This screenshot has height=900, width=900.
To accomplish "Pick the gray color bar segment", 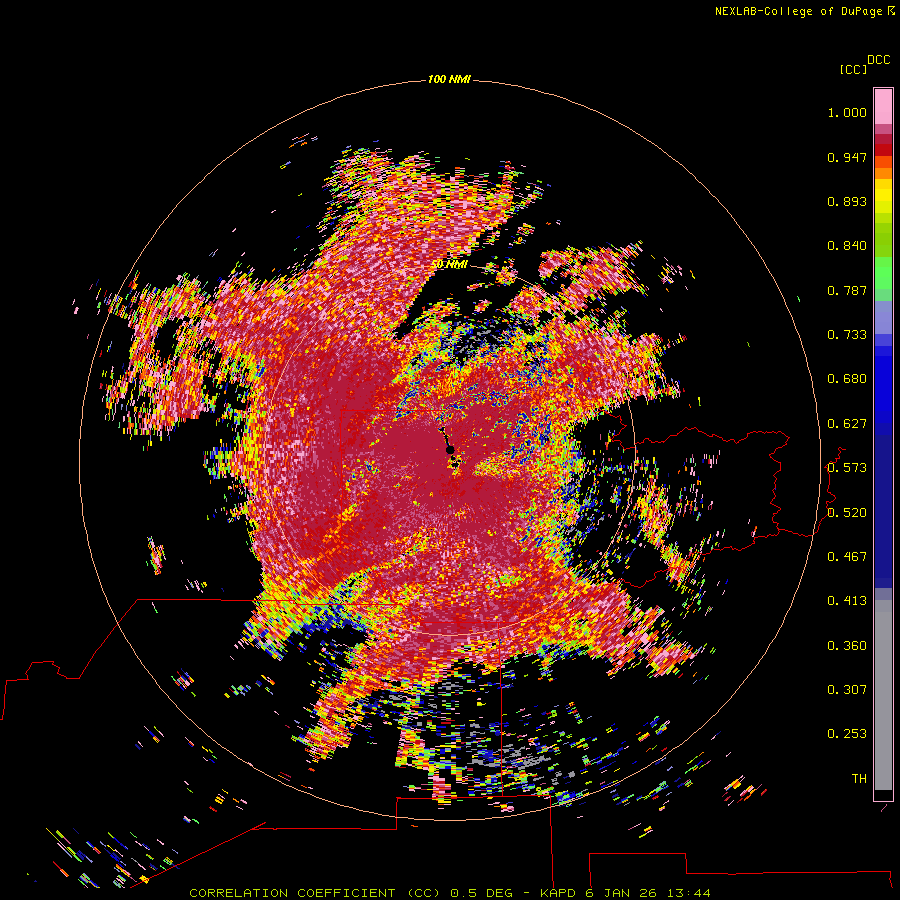I will click(x=883, y=695).
